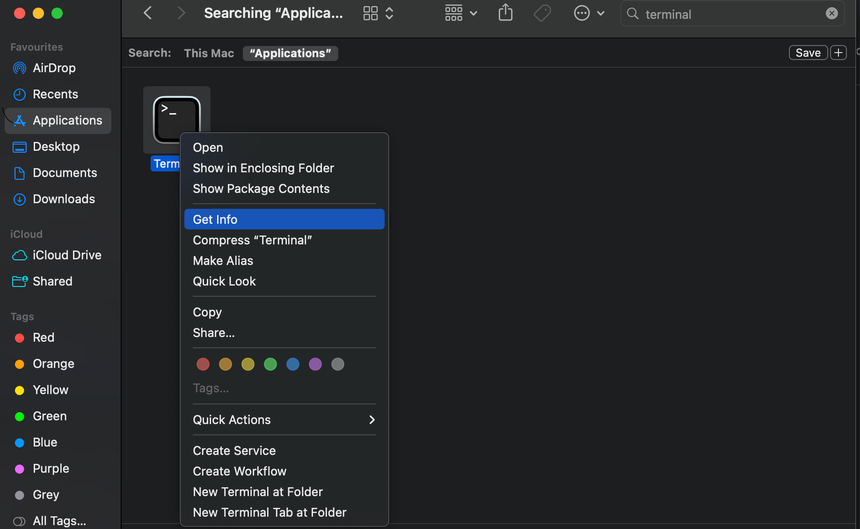This screenshot has width=860, height=529.
Task: Open the Downloads folder in sidebar
Action: pos(63,199)
